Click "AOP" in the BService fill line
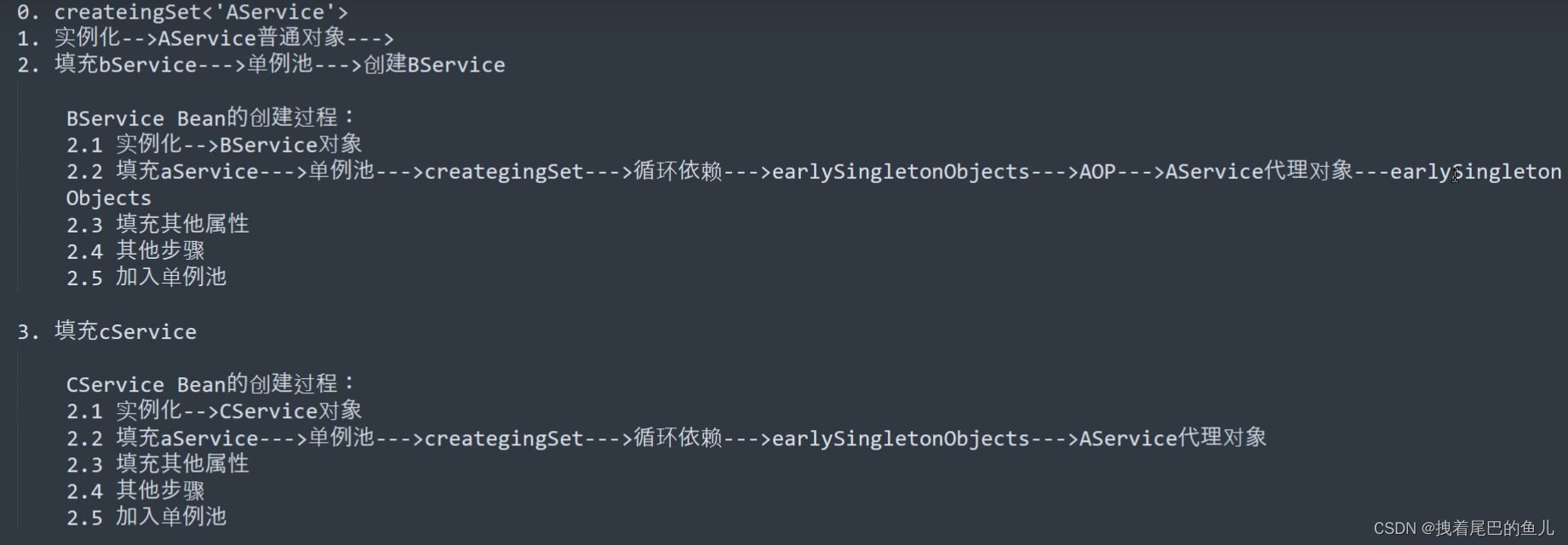 [1097, 171]
